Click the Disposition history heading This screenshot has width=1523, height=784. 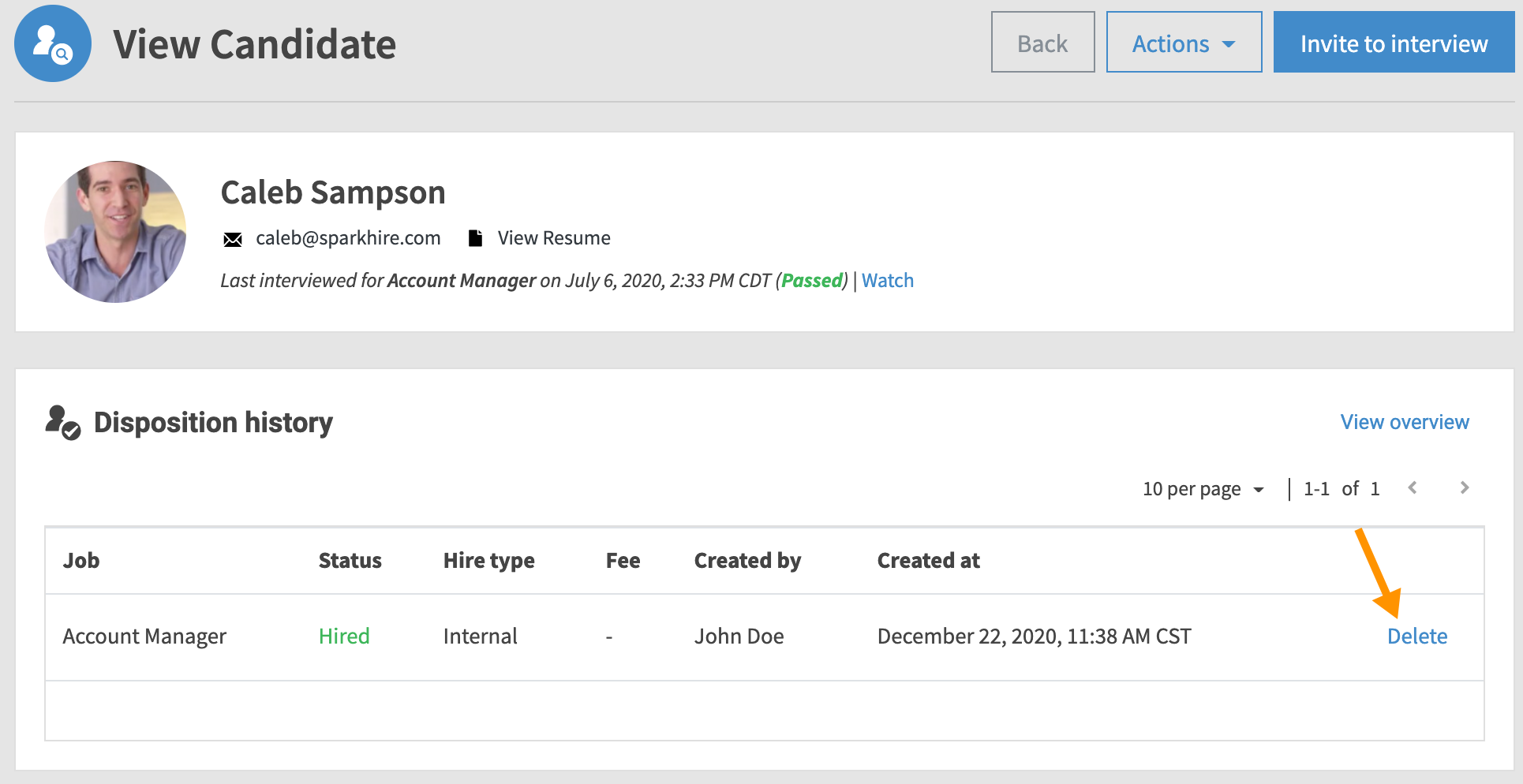pos(213,423)
